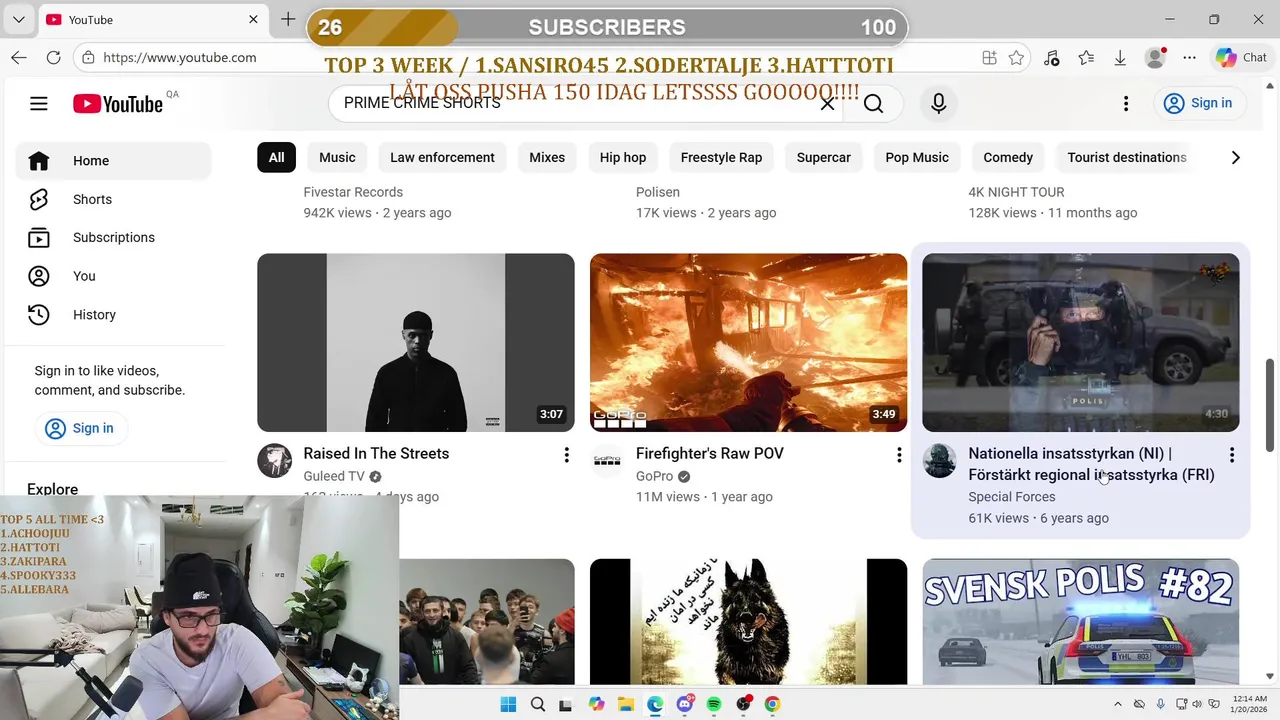Open the YouTube hamburger guide menu
1280x720 pixels.
(39, 103)
